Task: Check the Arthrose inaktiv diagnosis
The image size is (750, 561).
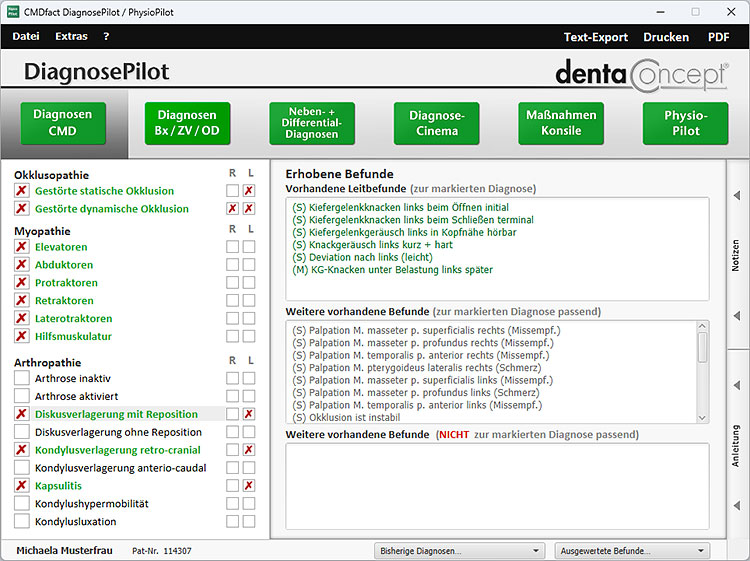Action: pyautogui.click(x=21, y=378)
